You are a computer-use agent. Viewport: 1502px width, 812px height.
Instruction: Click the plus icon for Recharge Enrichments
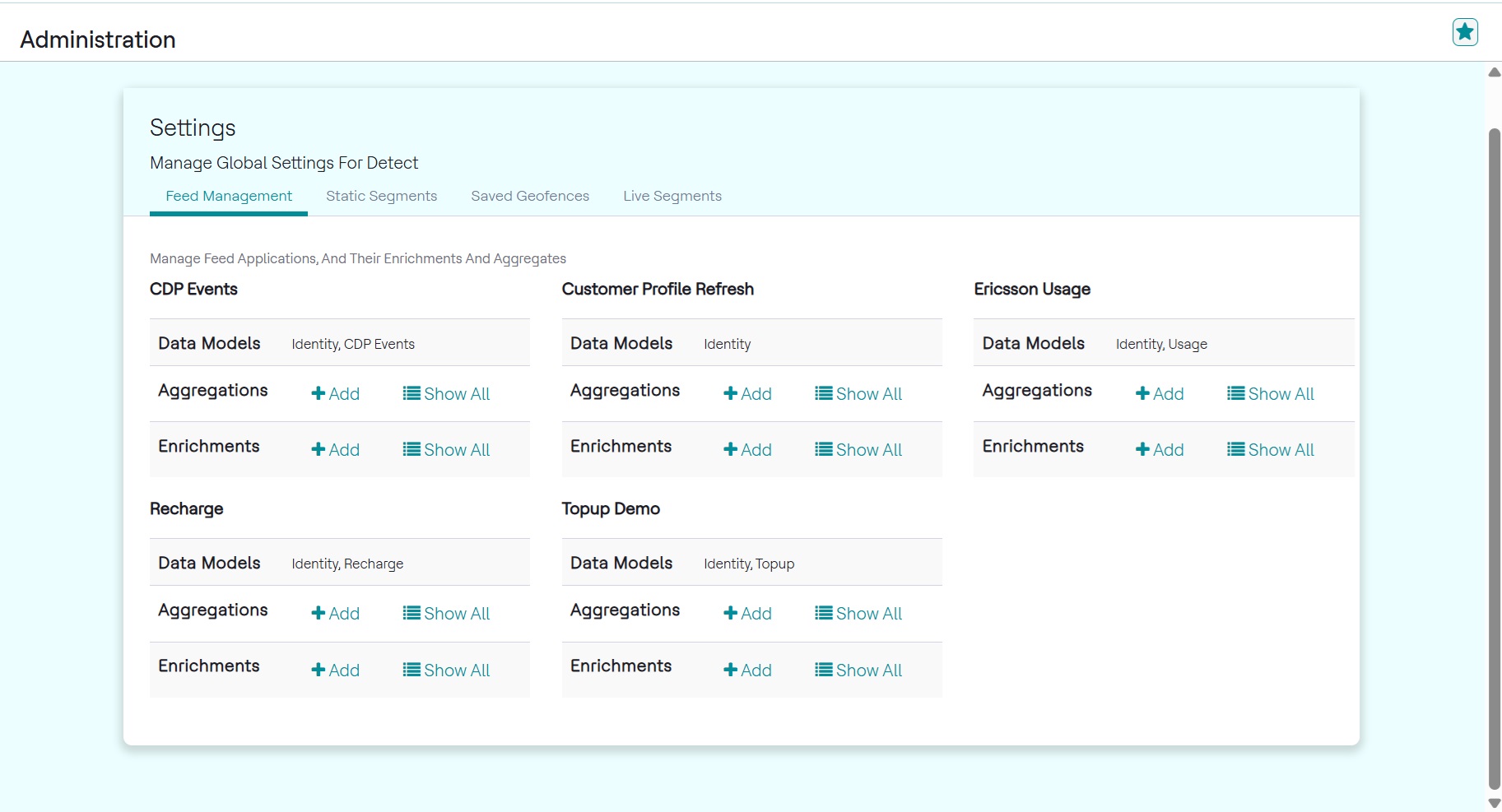pyautogui.click(x=318, y=670)
